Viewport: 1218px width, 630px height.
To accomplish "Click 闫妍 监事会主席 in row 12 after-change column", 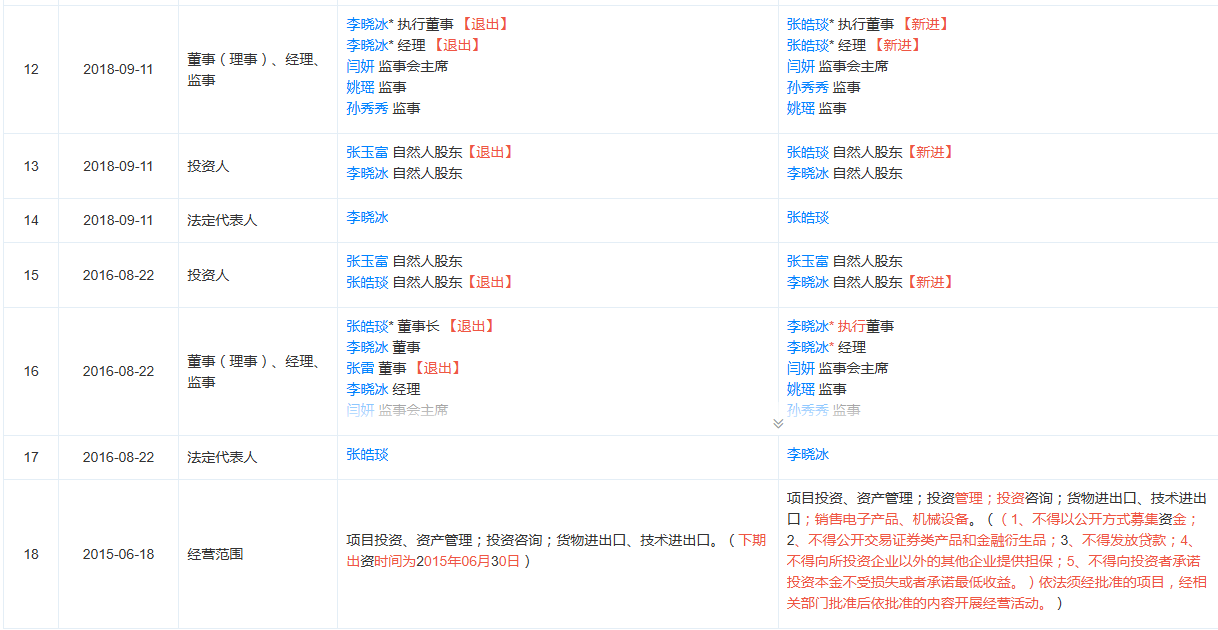I will pos(800,66).
